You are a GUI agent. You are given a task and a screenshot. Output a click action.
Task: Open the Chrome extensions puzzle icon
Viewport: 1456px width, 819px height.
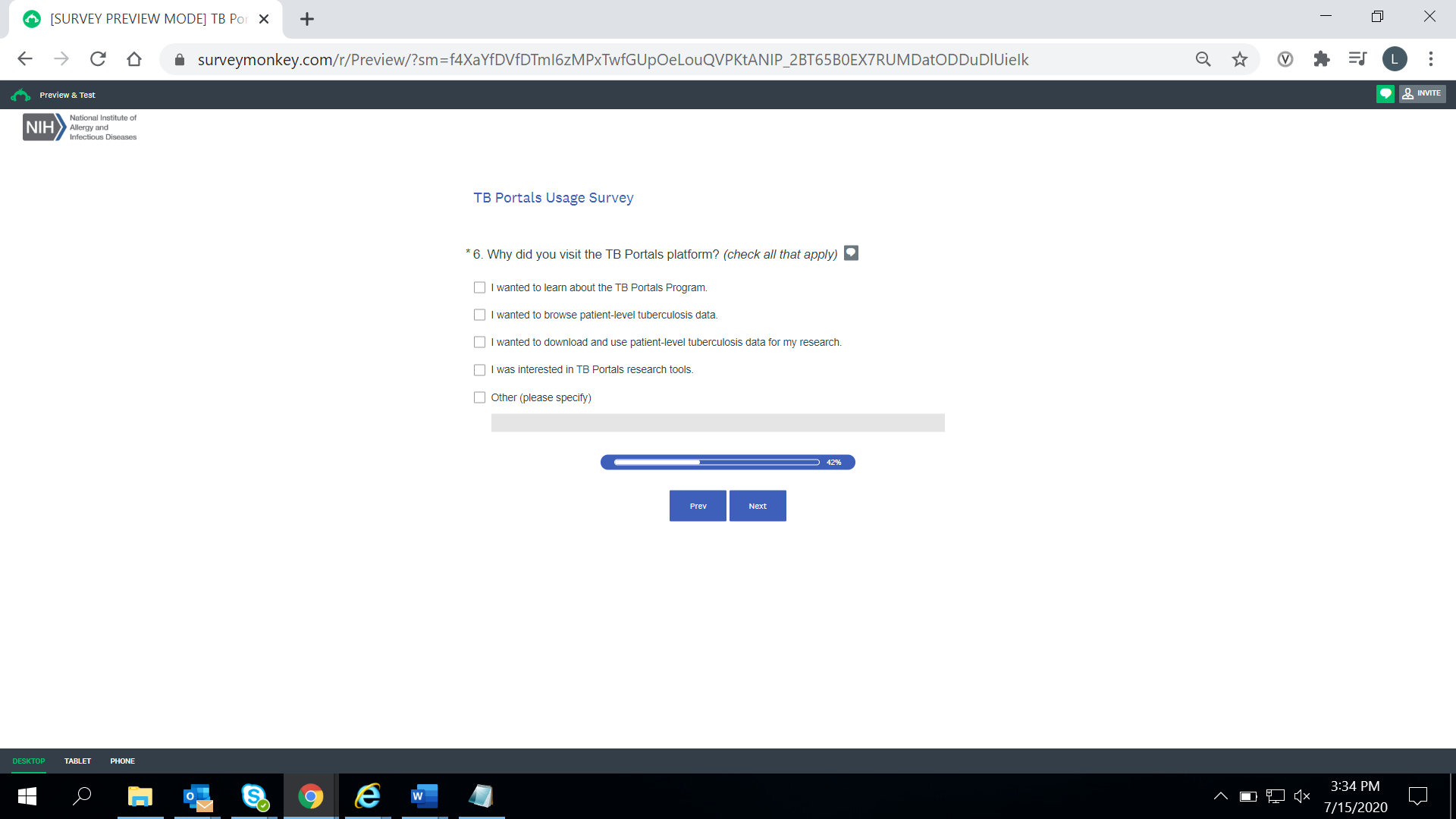point(1321,59)
